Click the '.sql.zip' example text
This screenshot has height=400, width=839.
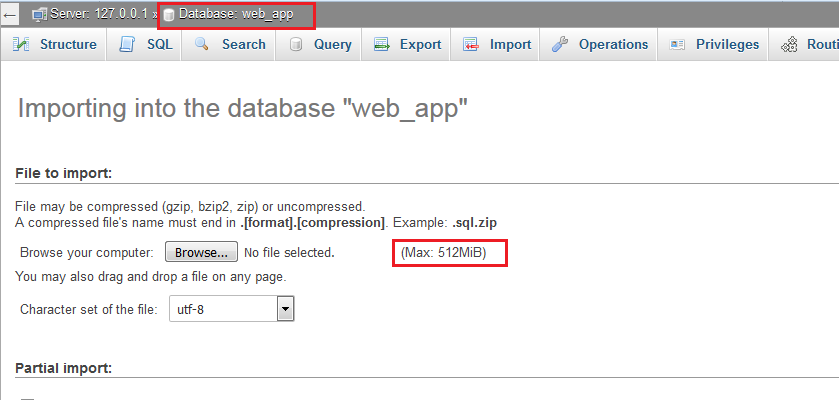pyautogui.click(x=474, y=223)
